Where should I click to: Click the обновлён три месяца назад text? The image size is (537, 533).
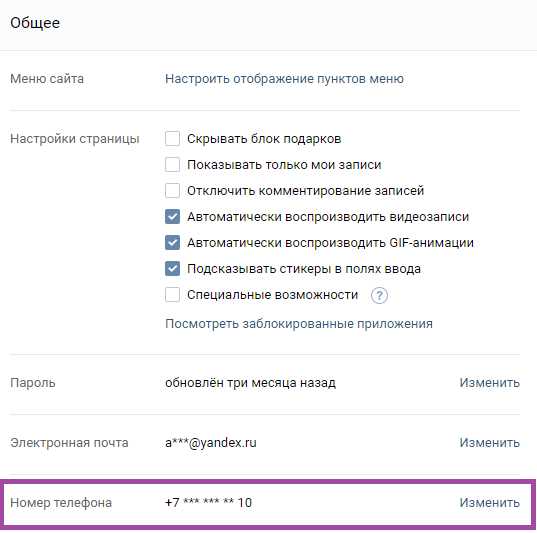[x=250, y=383]
